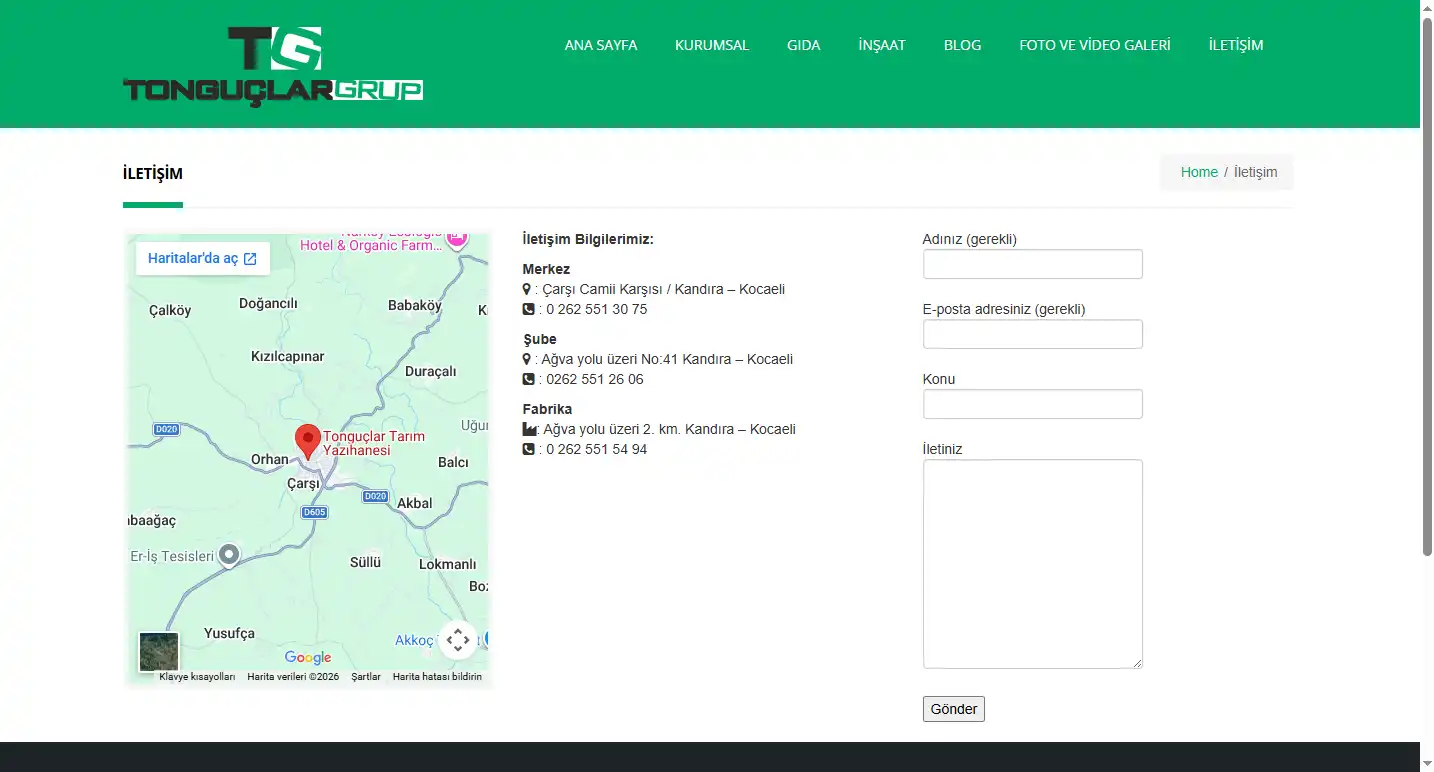Click phone number 0262 551 26 06
This screenshot has height=772, width=1434.
click(595, 379)
